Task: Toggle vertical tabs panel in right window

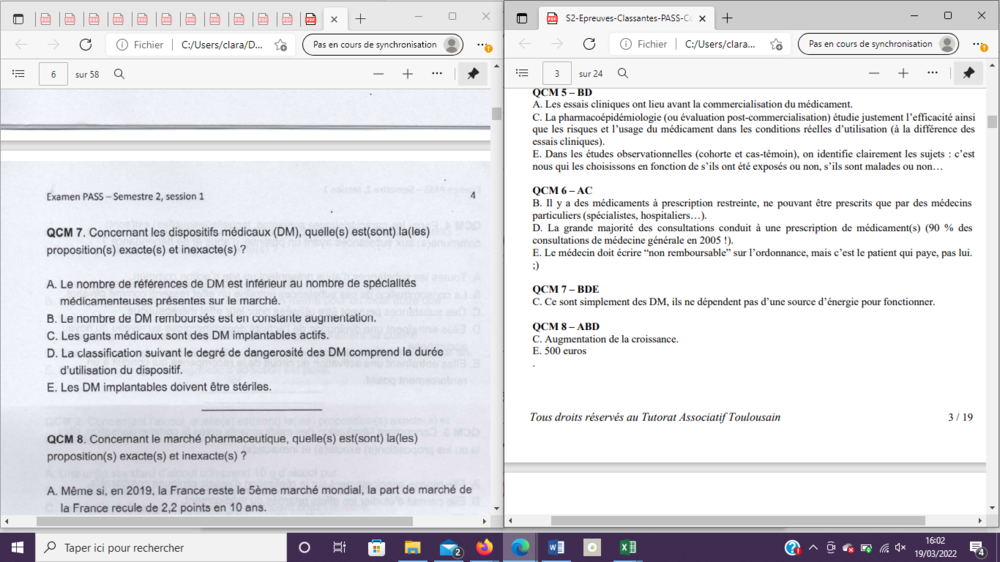Action: click(522, 18)
